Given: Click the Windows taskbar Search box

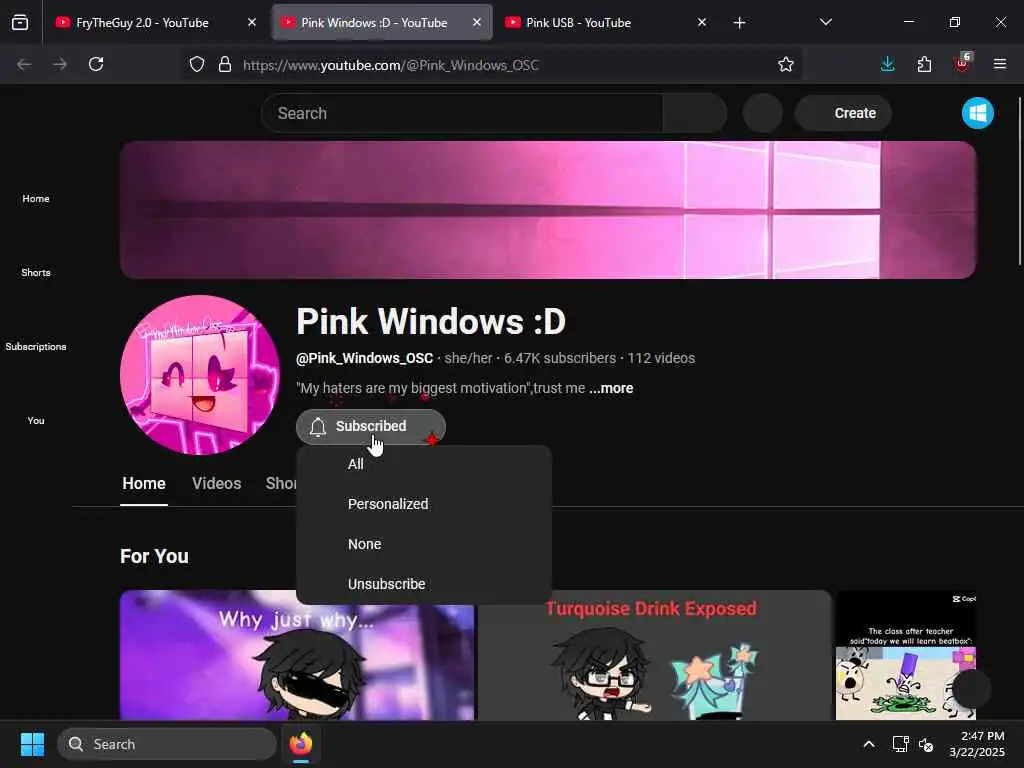Looking at the screenshot, I should tap(167, 744).
